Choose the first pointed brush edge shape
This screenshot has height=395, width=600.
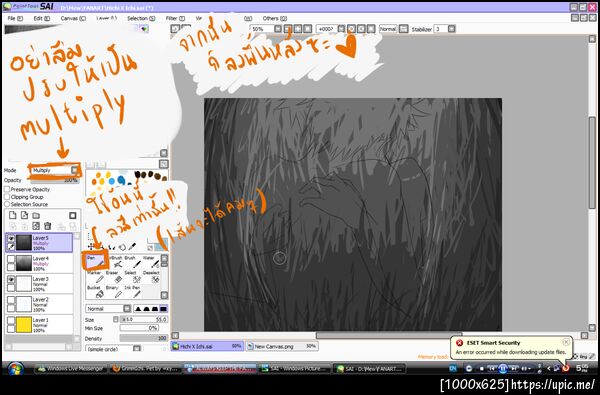(x=139, y=308)
